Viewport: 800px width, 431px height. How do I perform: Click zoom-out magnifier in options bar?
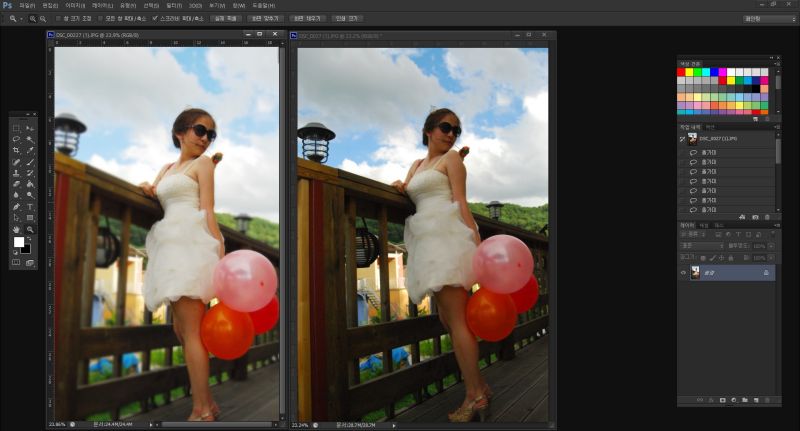43,19
